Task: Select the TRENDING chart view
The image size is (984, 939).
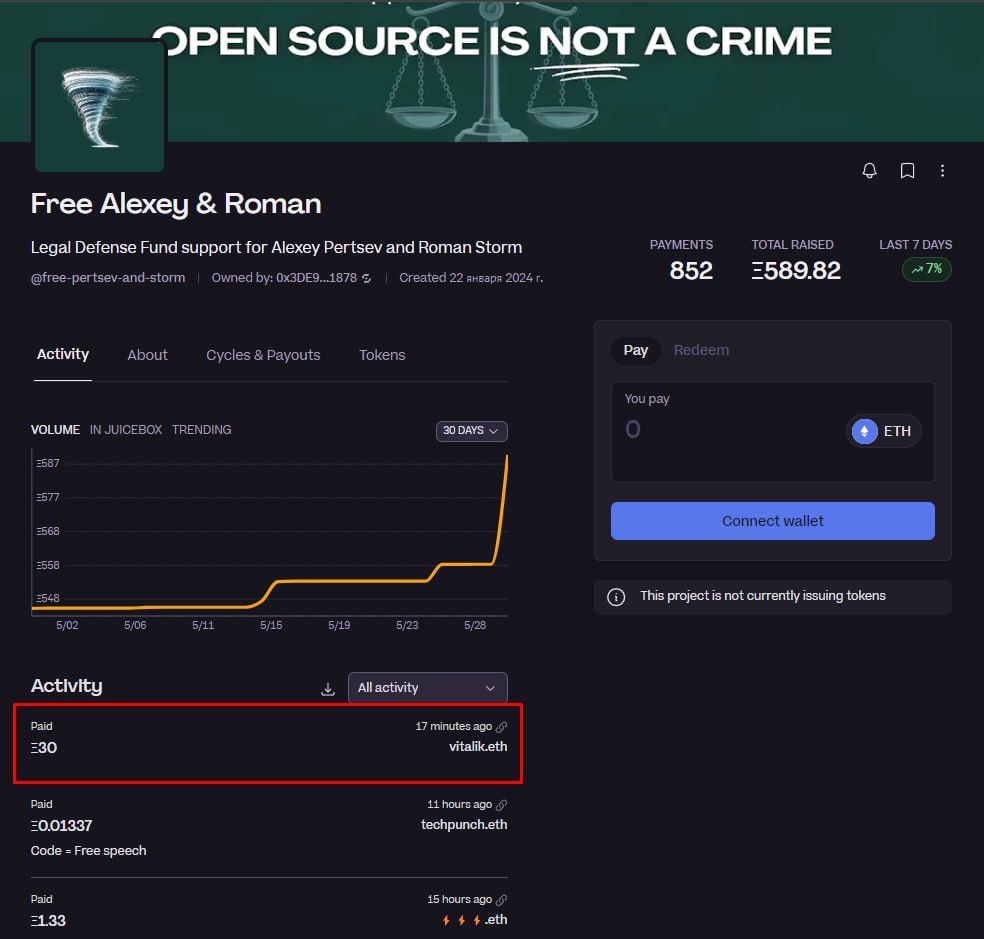Action: (201, 430)
